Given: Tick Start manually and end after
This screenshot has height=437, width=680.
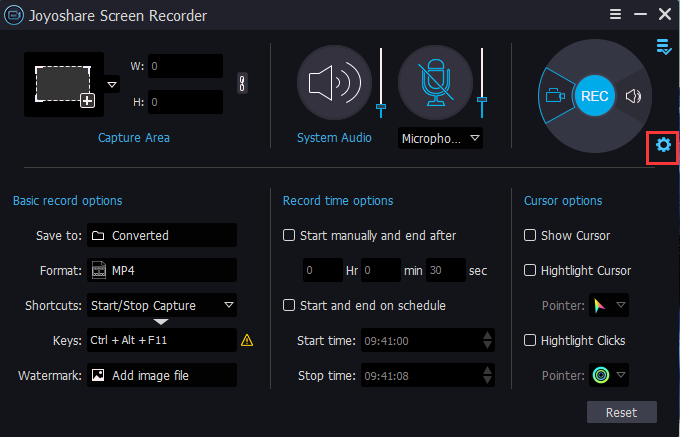Looking at the screenshot, I should [289, 235].
